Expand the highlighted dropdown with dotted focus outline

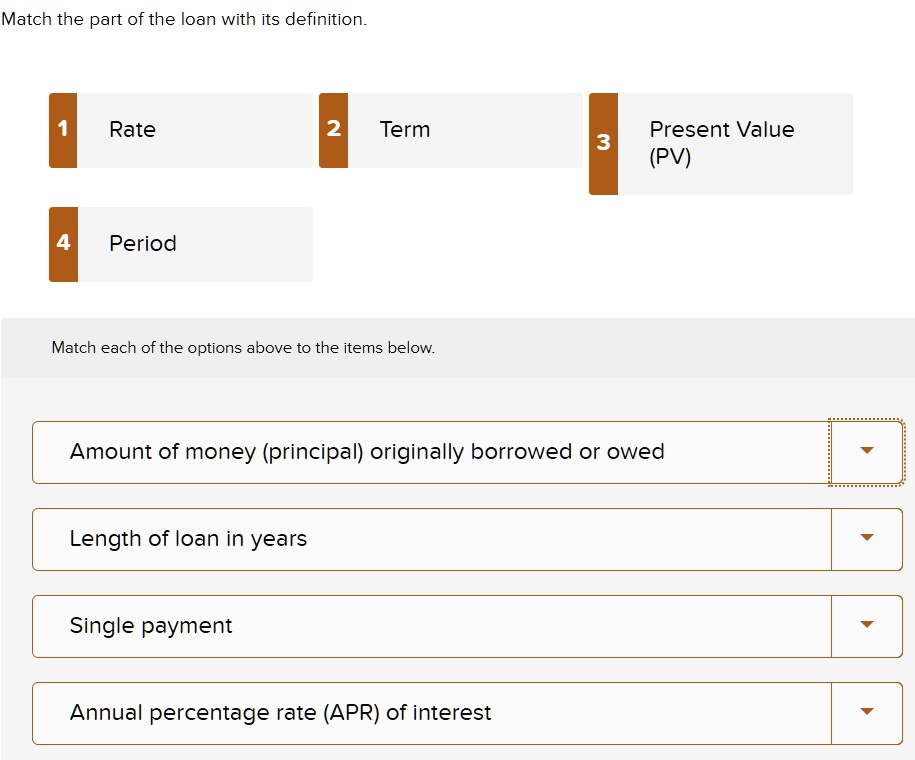[866, 452]
